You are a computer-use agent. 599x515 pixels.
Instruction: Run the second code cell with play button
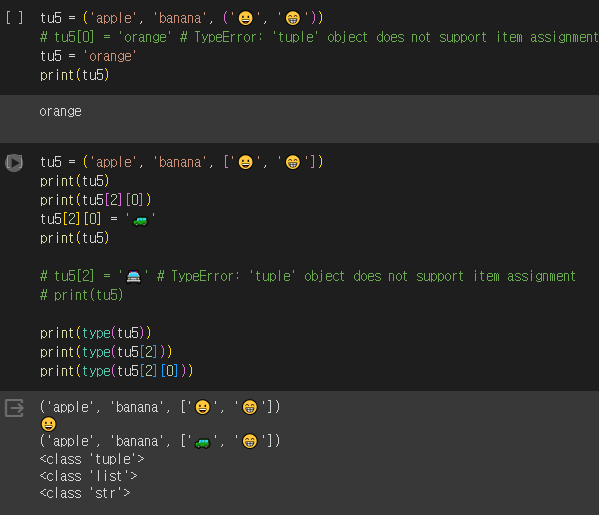coord(14,163)
